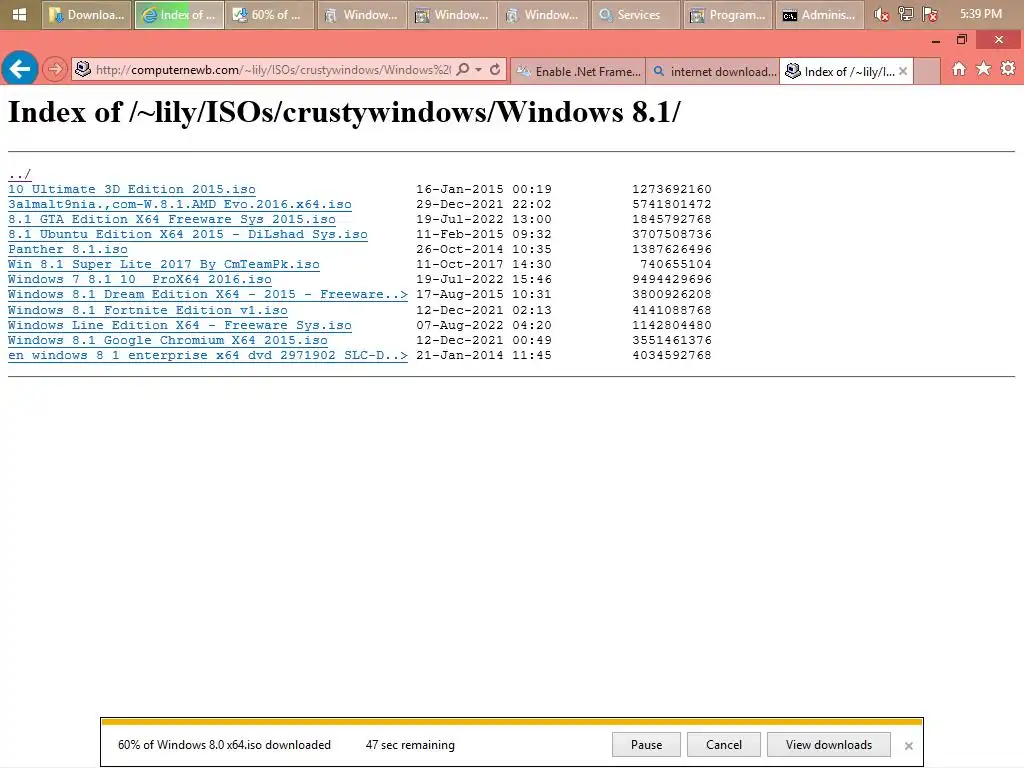Open Favorites star icon
Viewport: 1024px width, 768px height.
point(984,69)
